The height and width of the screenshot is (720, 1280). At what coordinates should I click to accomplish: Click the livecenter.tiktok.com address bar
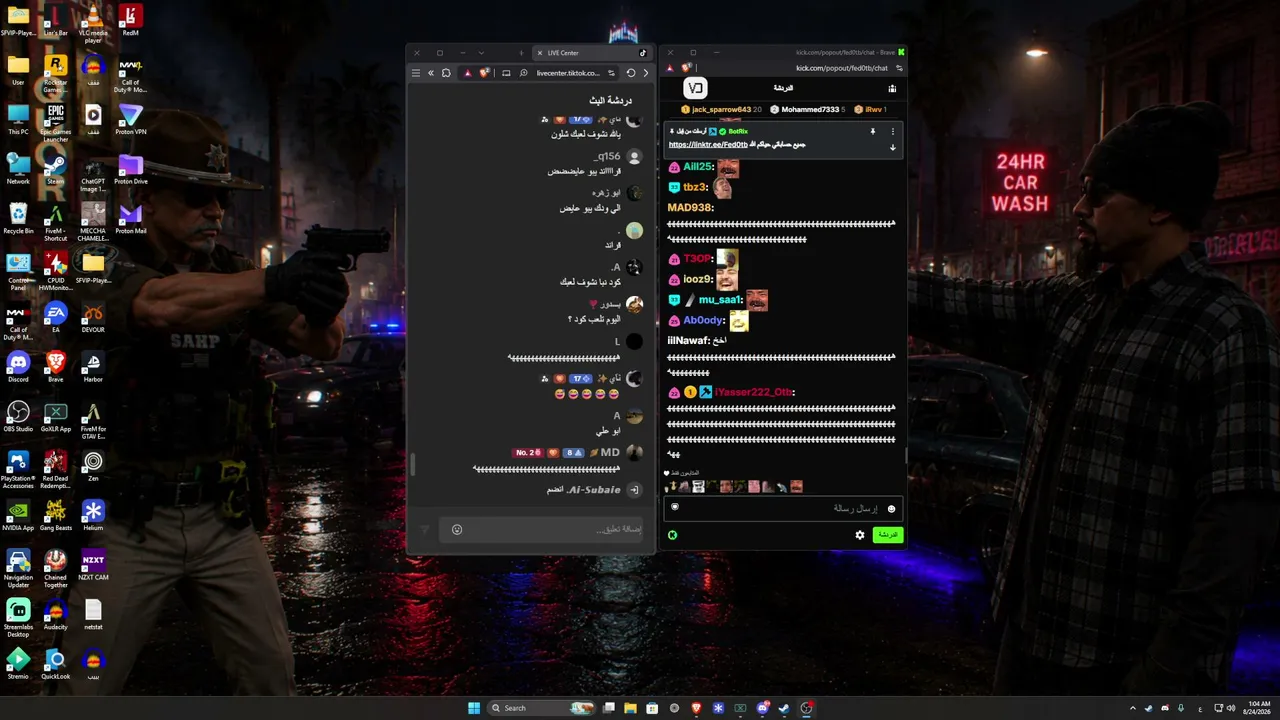tap(568, 73)
